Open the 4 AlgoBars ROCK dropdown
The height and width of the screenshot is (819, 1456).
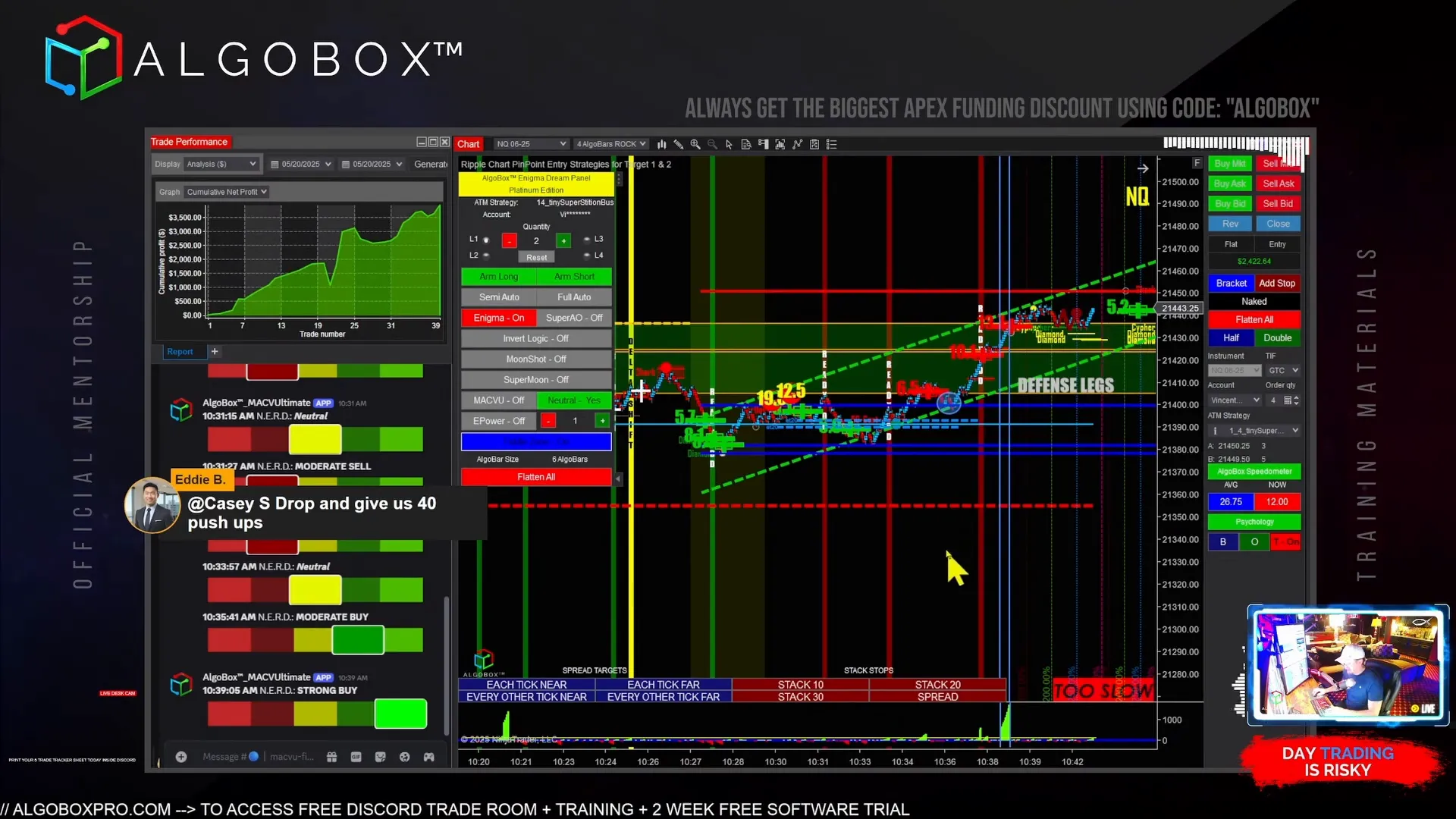611,144
